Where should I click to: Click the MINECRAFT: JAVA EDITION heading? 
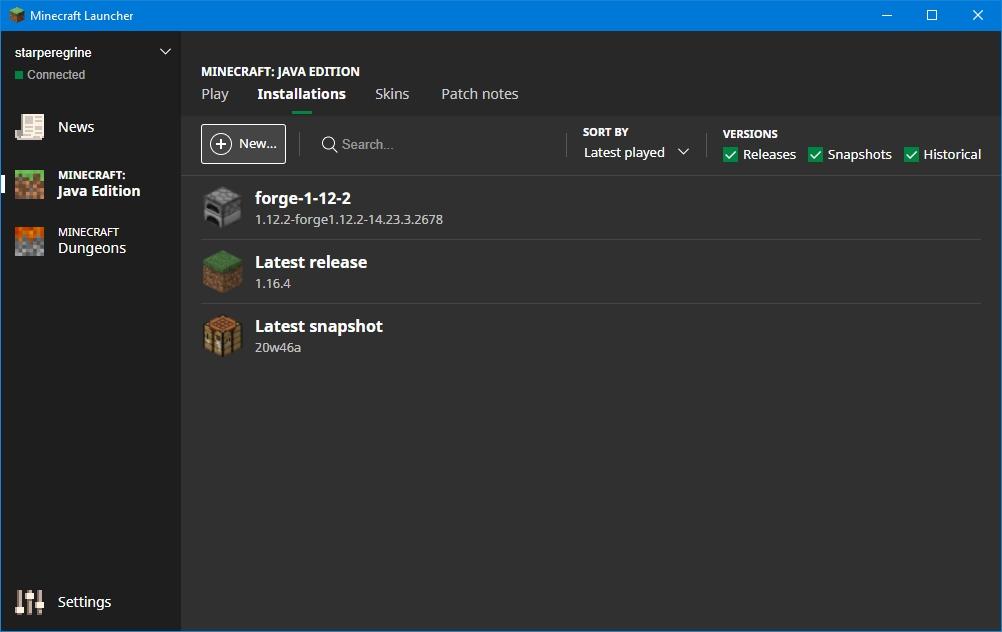[x=281, y=71]
